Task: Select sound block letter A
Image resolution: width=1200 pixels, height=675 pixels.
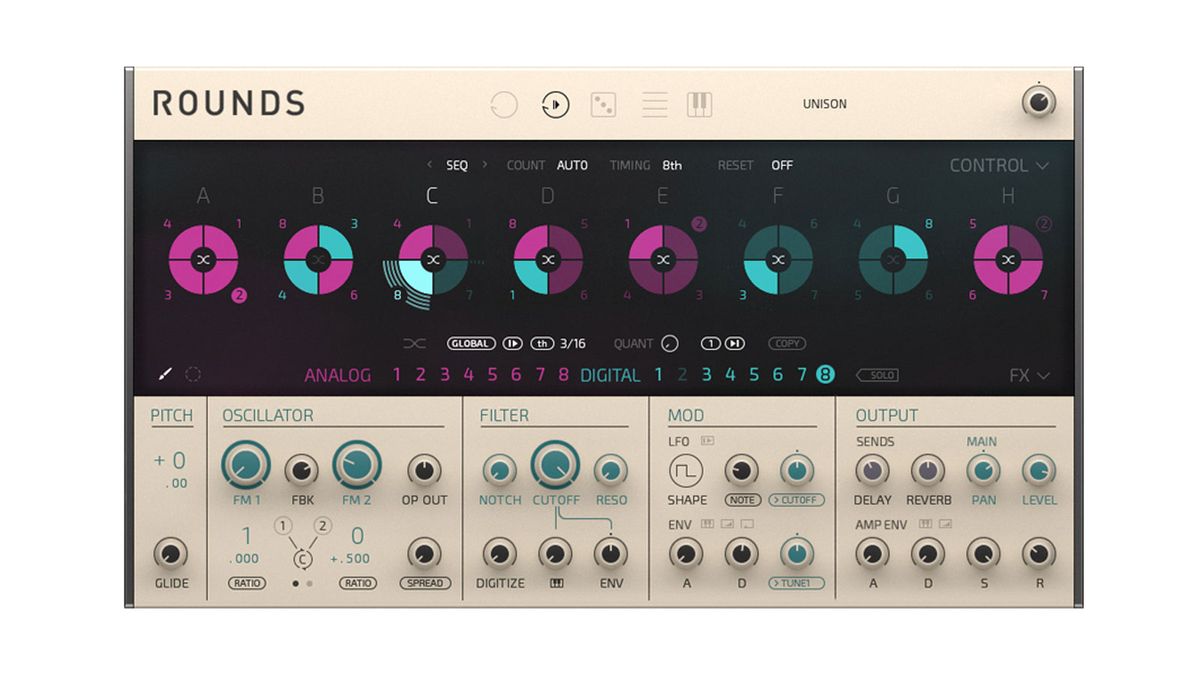Action: pyautogui.click(x=203, y=196)
